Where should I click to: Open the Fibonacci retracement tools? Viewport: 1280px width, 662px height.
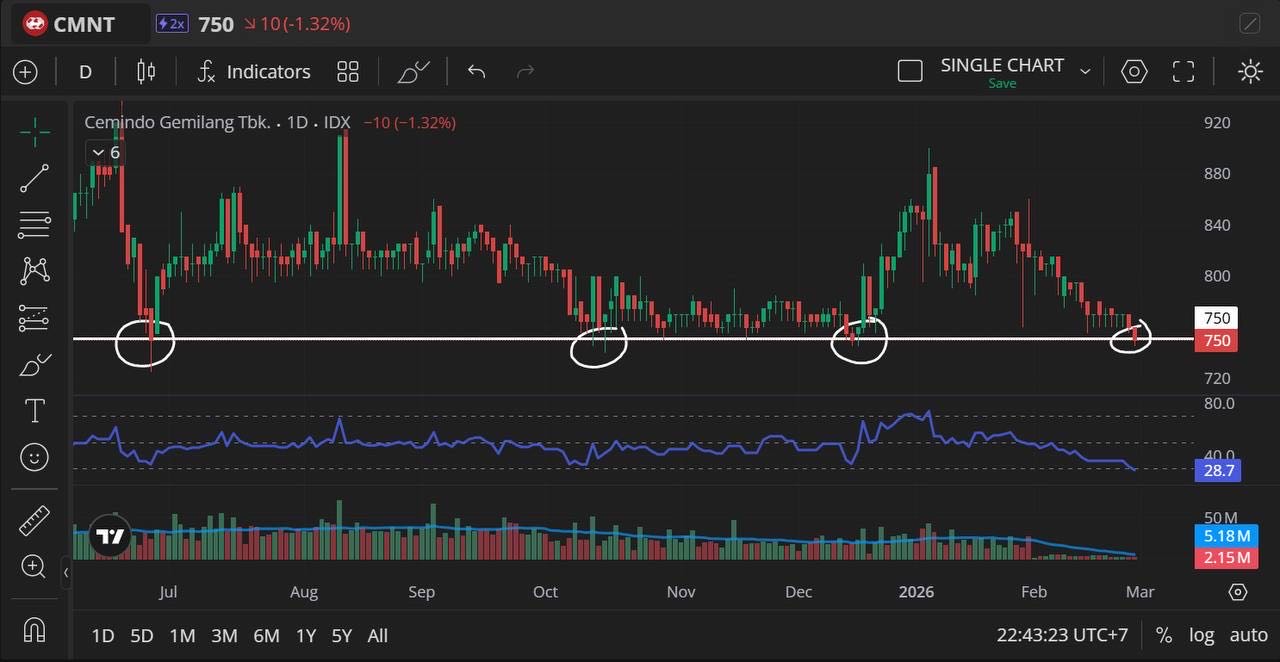click(34, 225)
